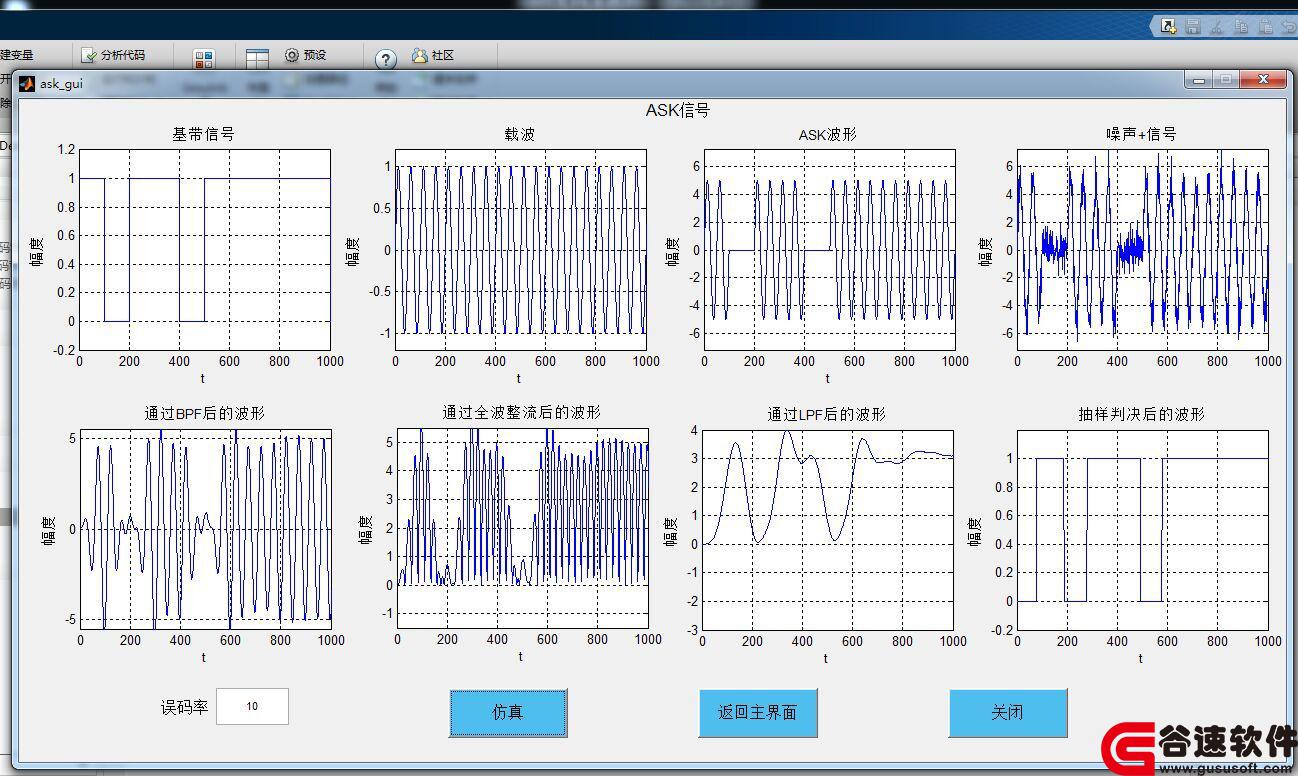Open 社区 community in MATLAB toolstrip
Screen dimensions: 1298x776
click(x=433, y=56)
